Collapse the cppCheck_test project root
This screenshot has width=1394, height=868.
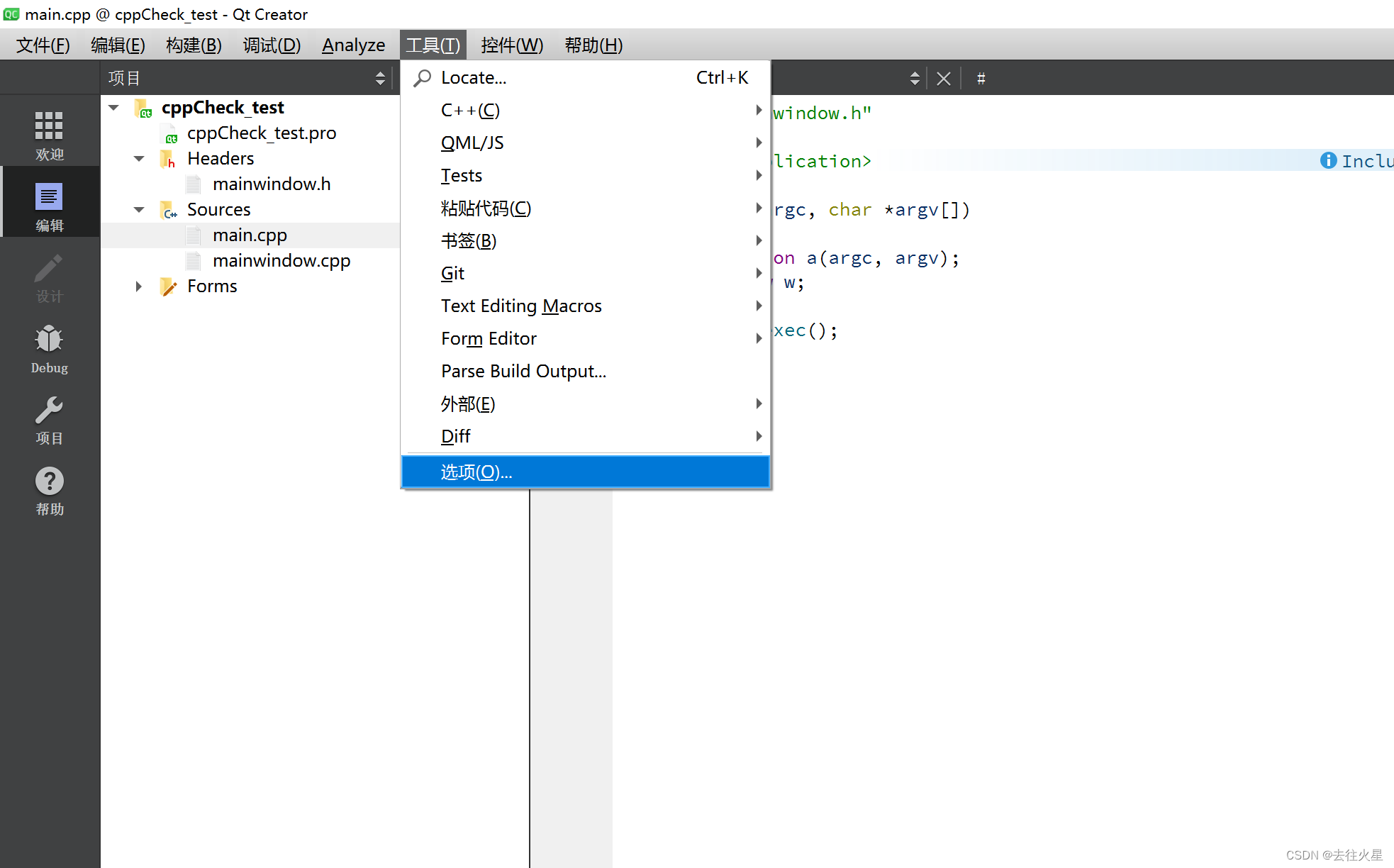[113, 107]
